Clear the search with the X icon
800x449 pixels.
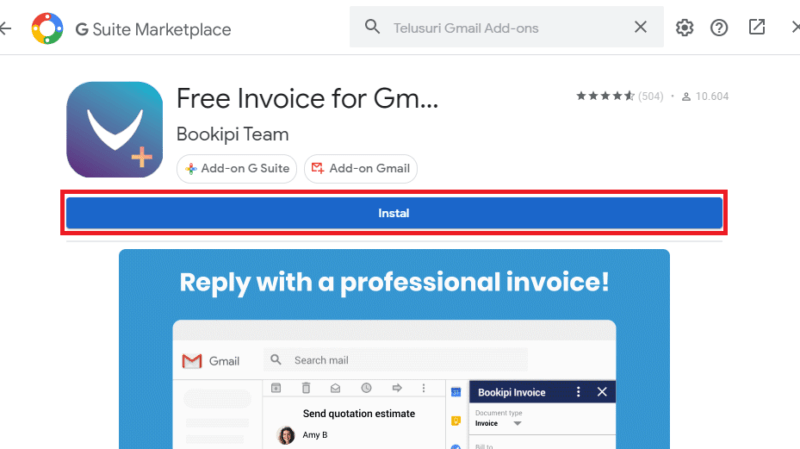coord(640,27)
